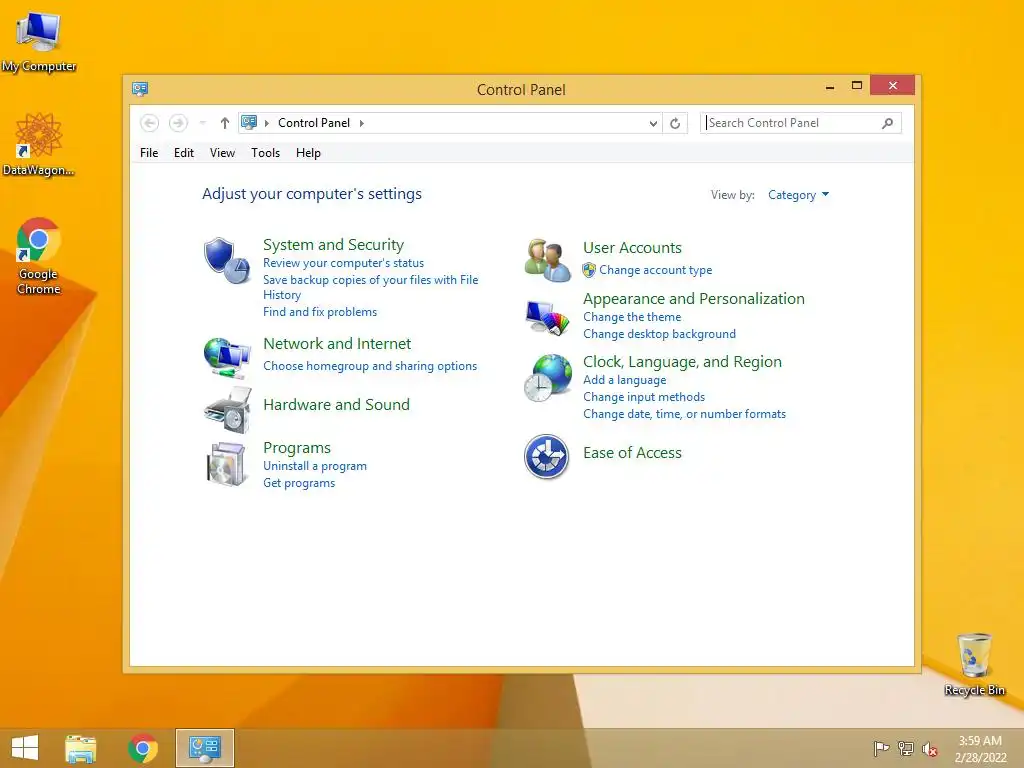
Task: Expand address bar history dropdown
Action: tap(652, 123)
